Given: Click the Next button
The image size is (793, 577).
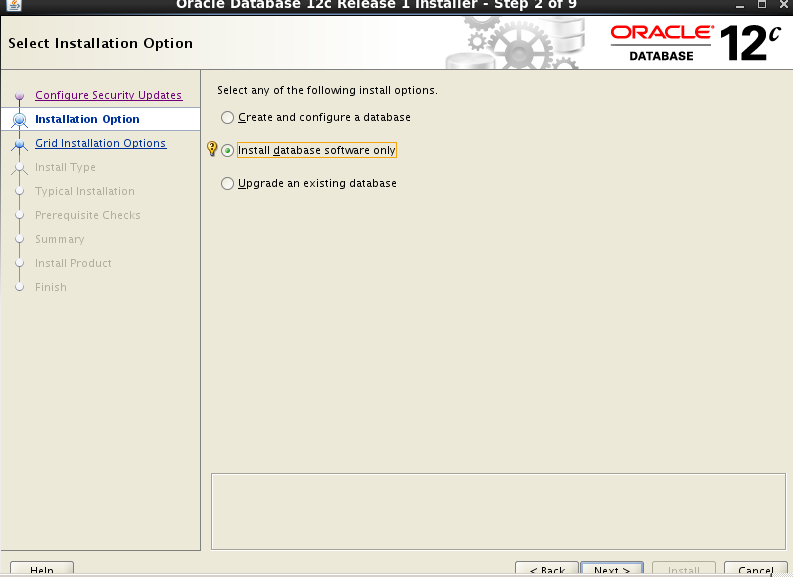Looking at the screenshot, I should (612, 569).
